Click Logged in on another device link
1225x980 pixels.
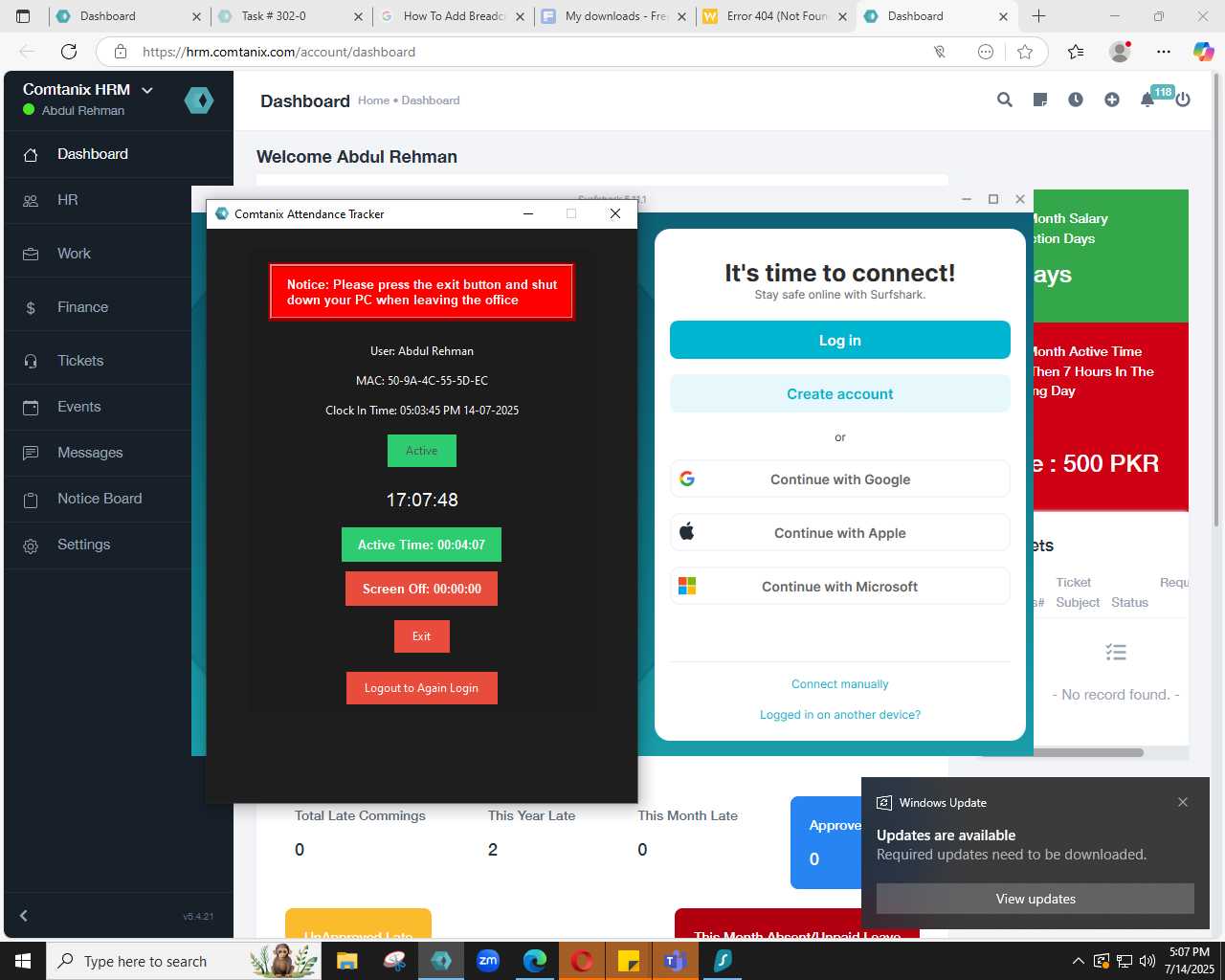(x=840, y=715)
